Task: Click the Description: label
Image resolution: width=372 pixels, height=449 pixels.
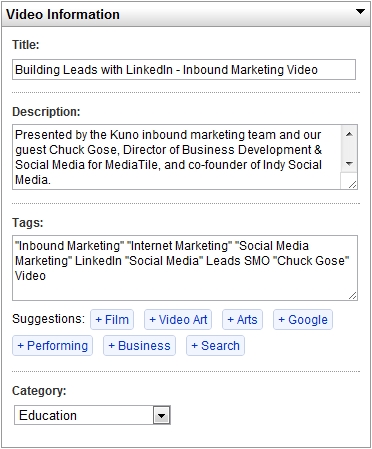Action: click(46, 112)
